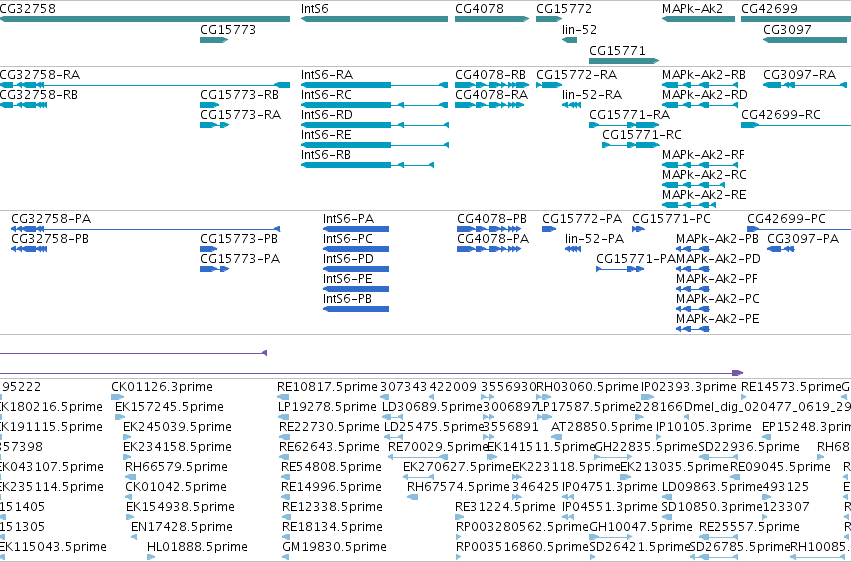851x562 pixels.
Task: Click transcript CG15771-RA label
Action: [630, 114]
